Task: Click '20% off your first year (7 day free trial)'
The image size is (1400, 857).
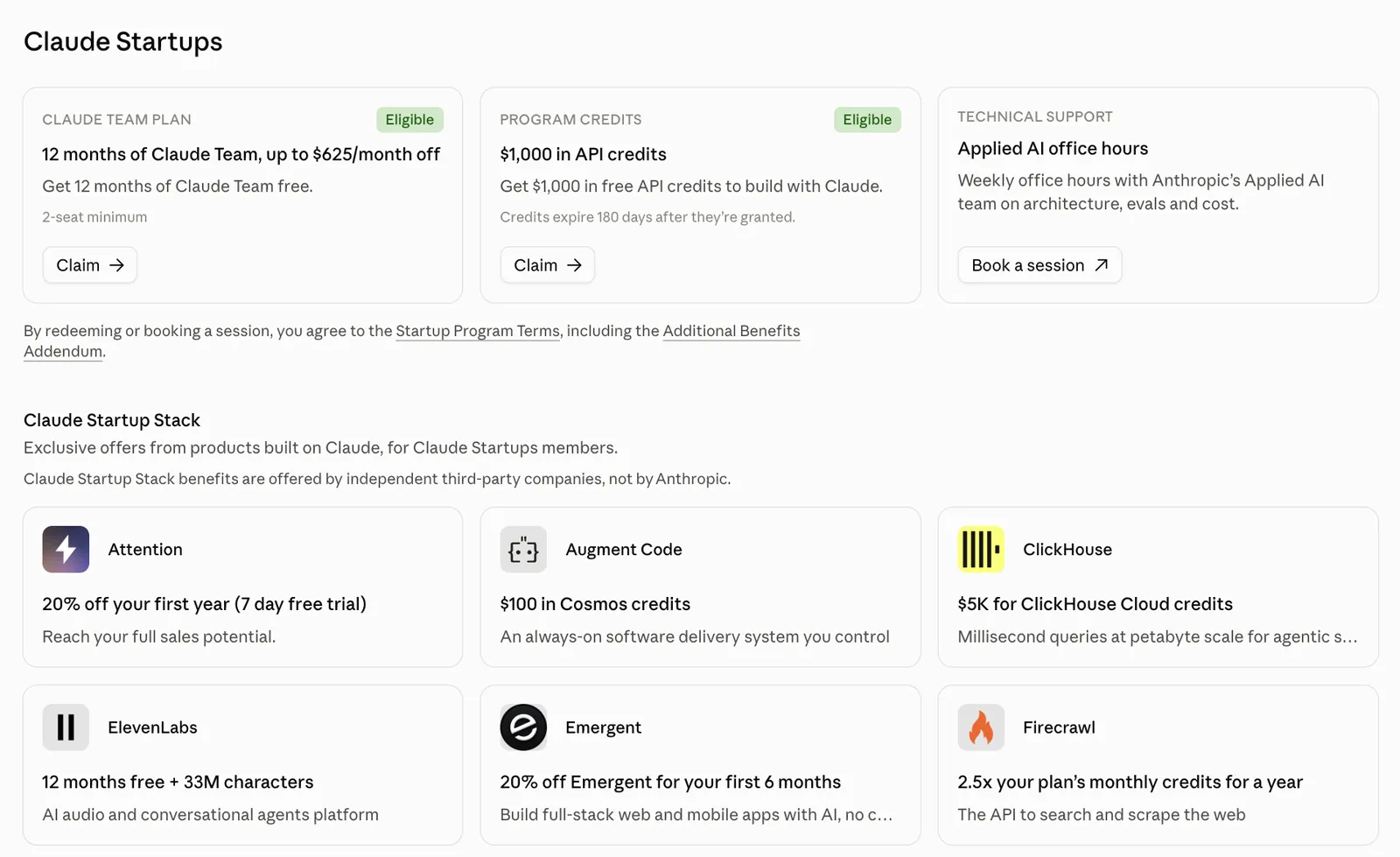Action: [x=204, y=604]
